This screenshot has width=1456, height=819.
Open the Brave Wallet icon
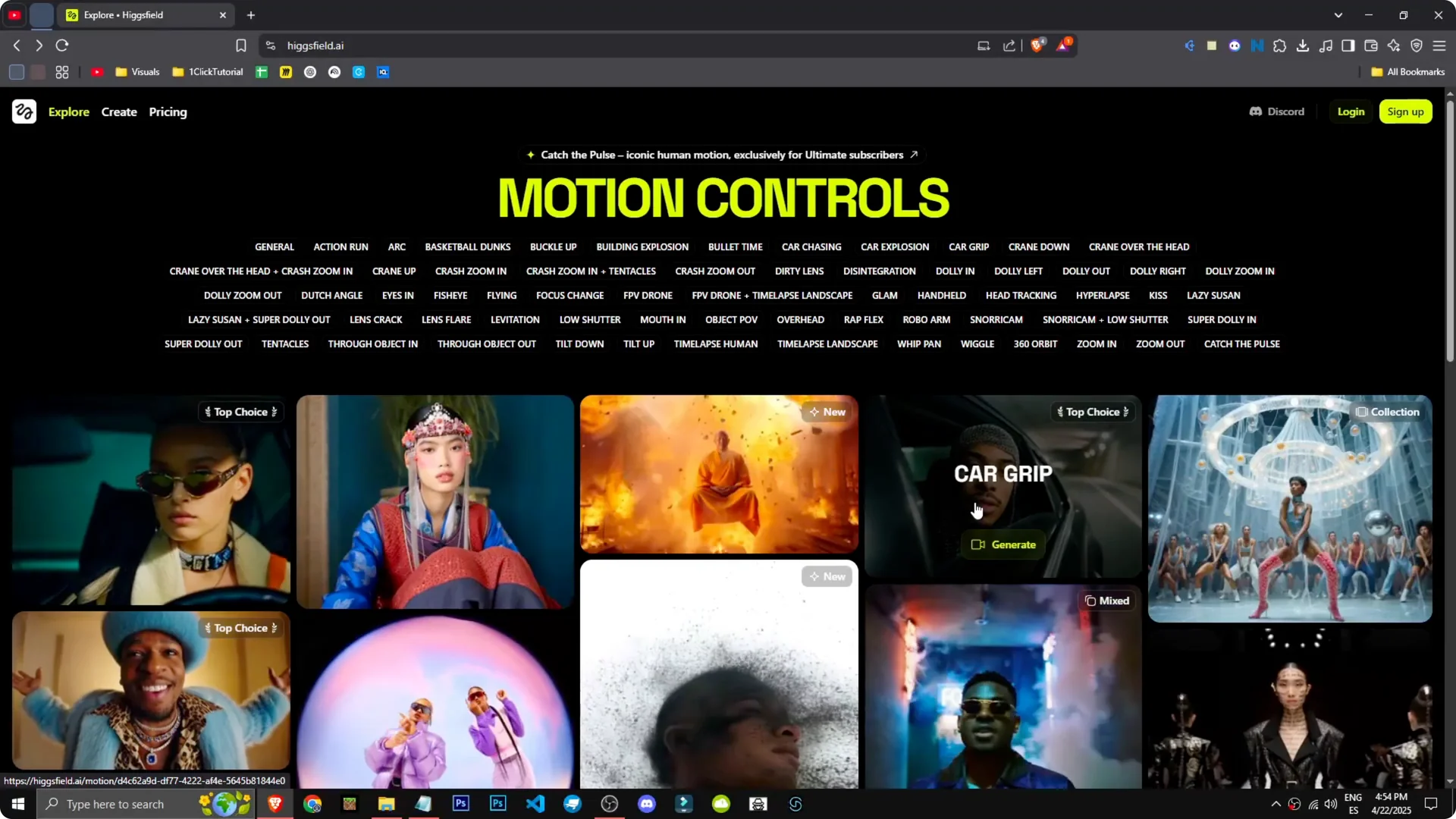1371,45
